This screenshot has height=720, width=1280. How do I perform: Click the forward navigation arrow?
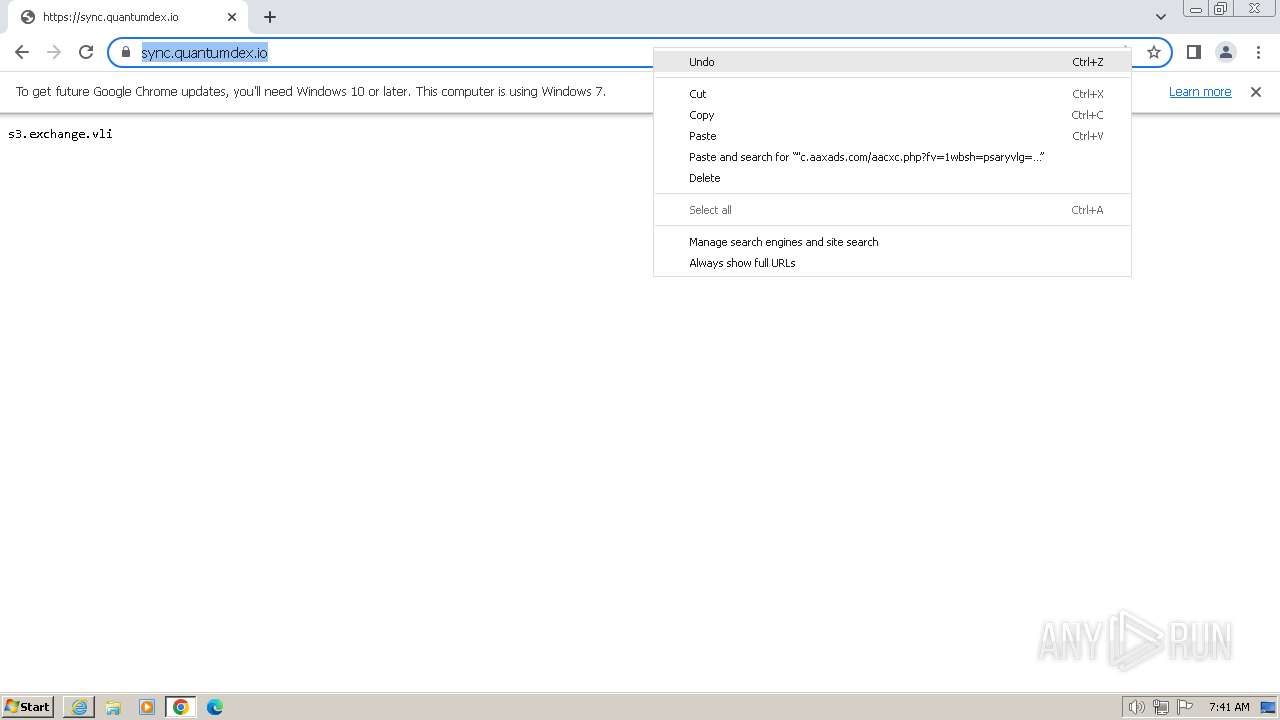click(54, 52)
